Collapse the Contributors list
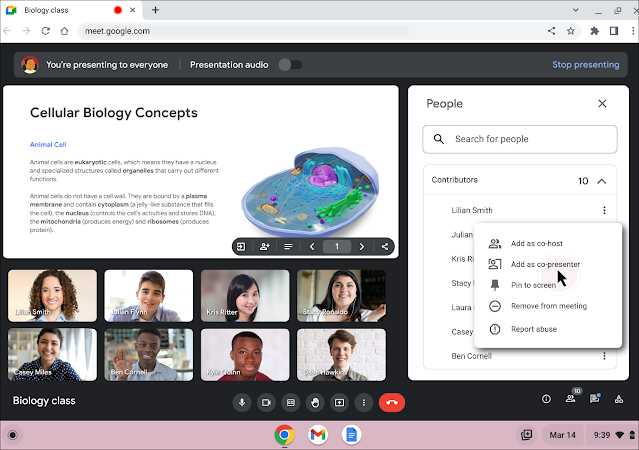The height and width of the screenshot is (450, 639). [601, 181]
